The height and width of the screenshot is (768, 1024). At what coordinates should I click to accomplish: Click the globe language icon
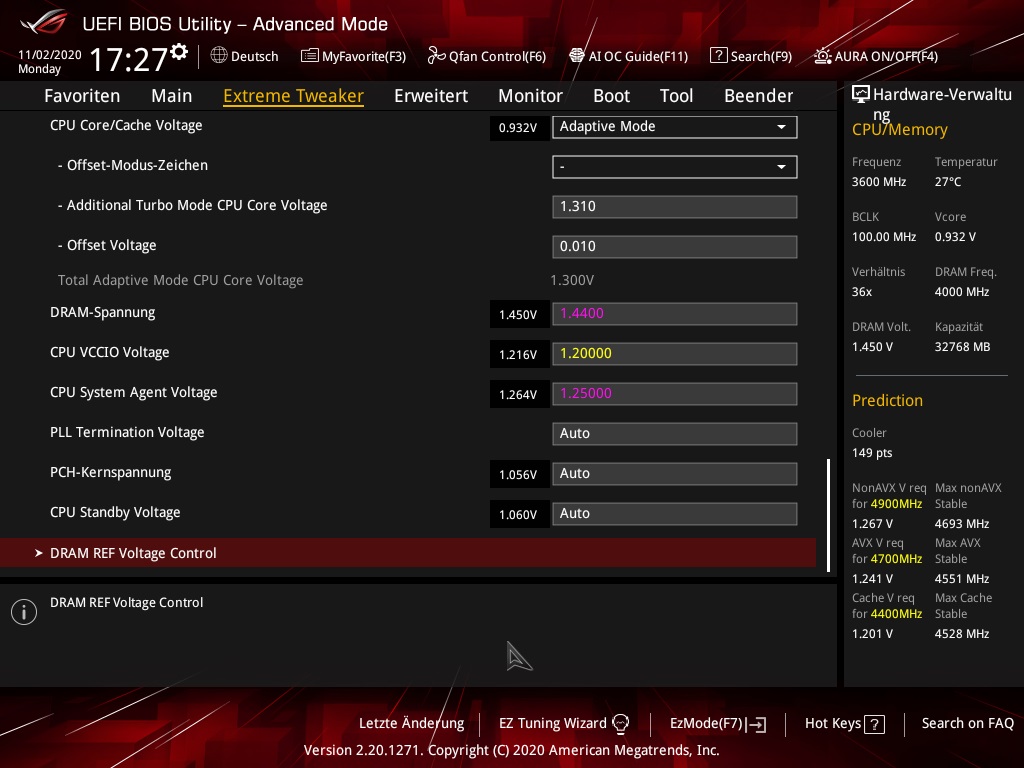(219, 56)
